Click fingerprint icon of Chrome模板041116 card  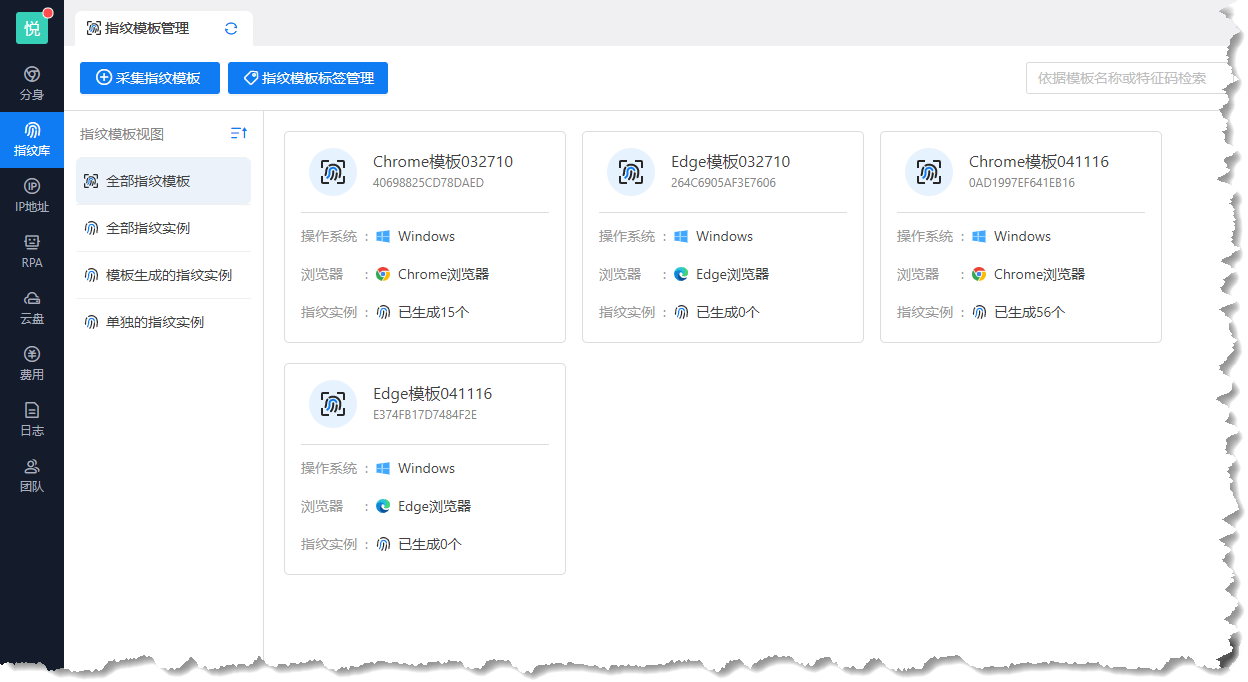[929, 172]
